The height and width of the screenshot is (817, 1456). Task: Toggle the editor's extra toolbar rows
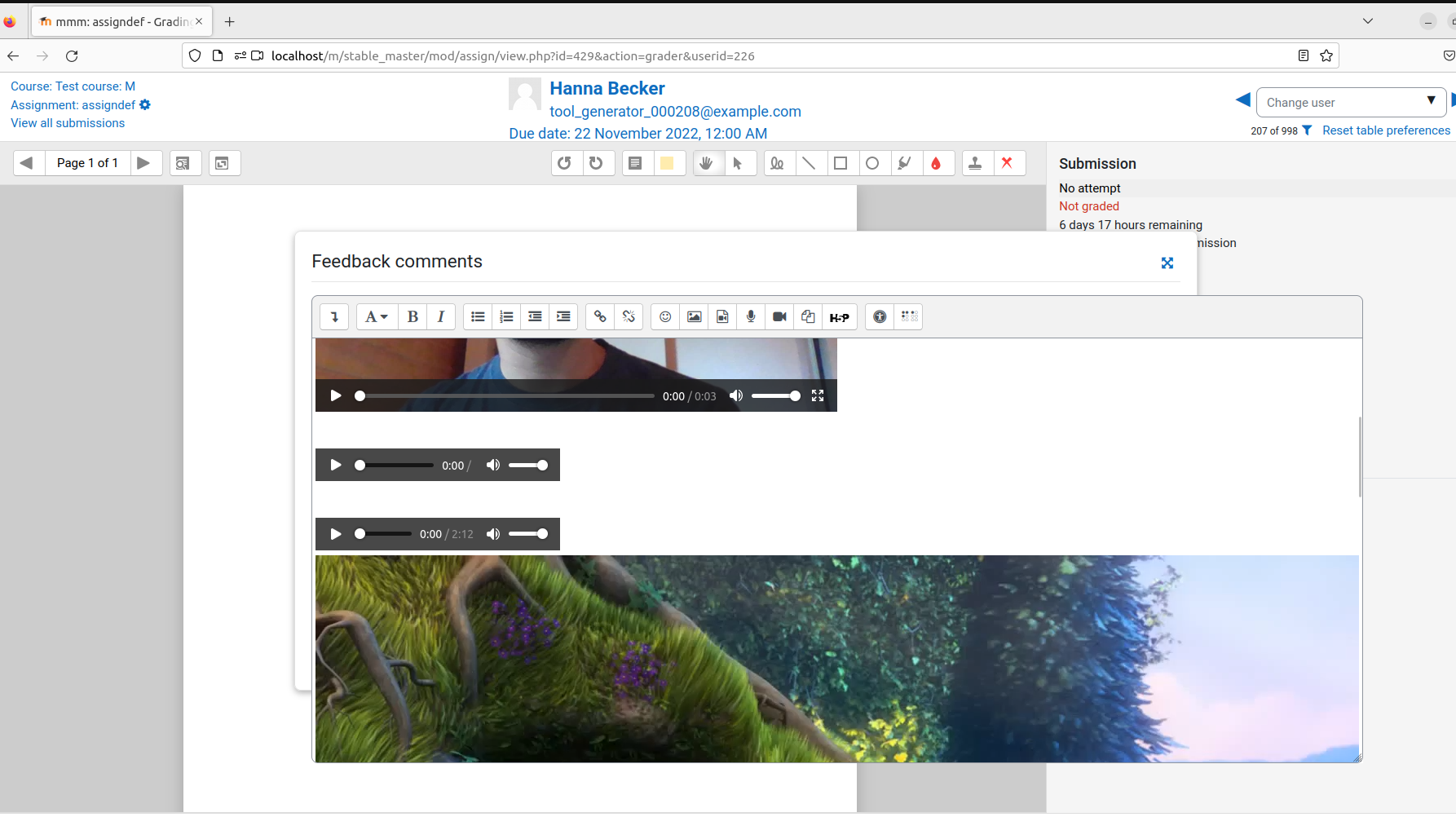[334, 316]
